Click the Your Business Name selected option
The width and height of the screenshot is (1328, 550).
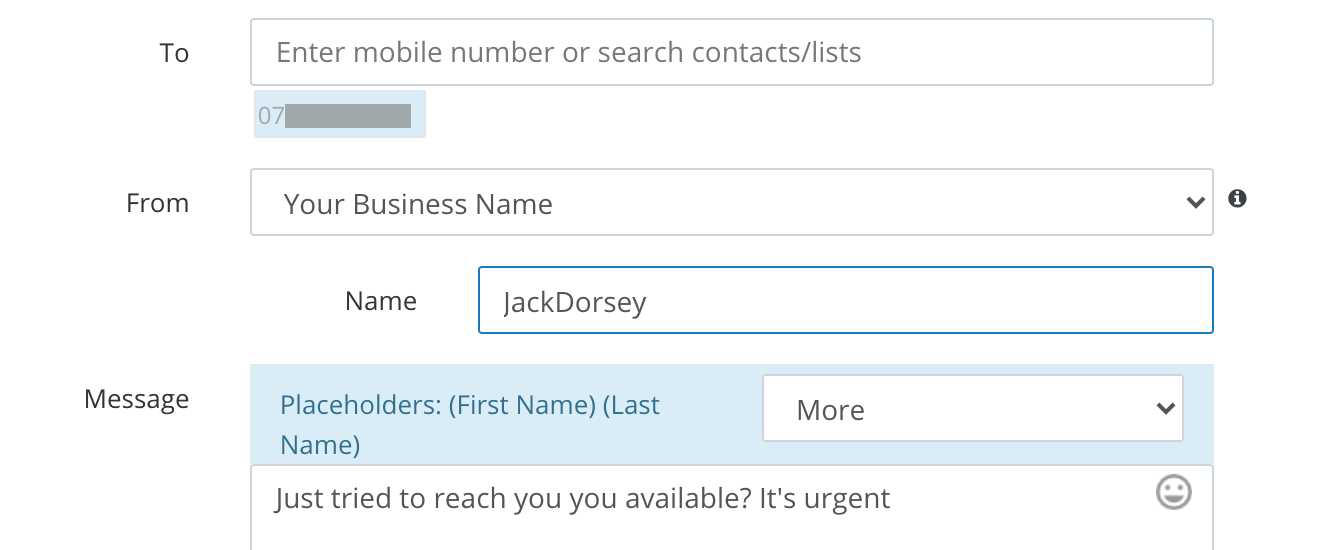(418, 204)
